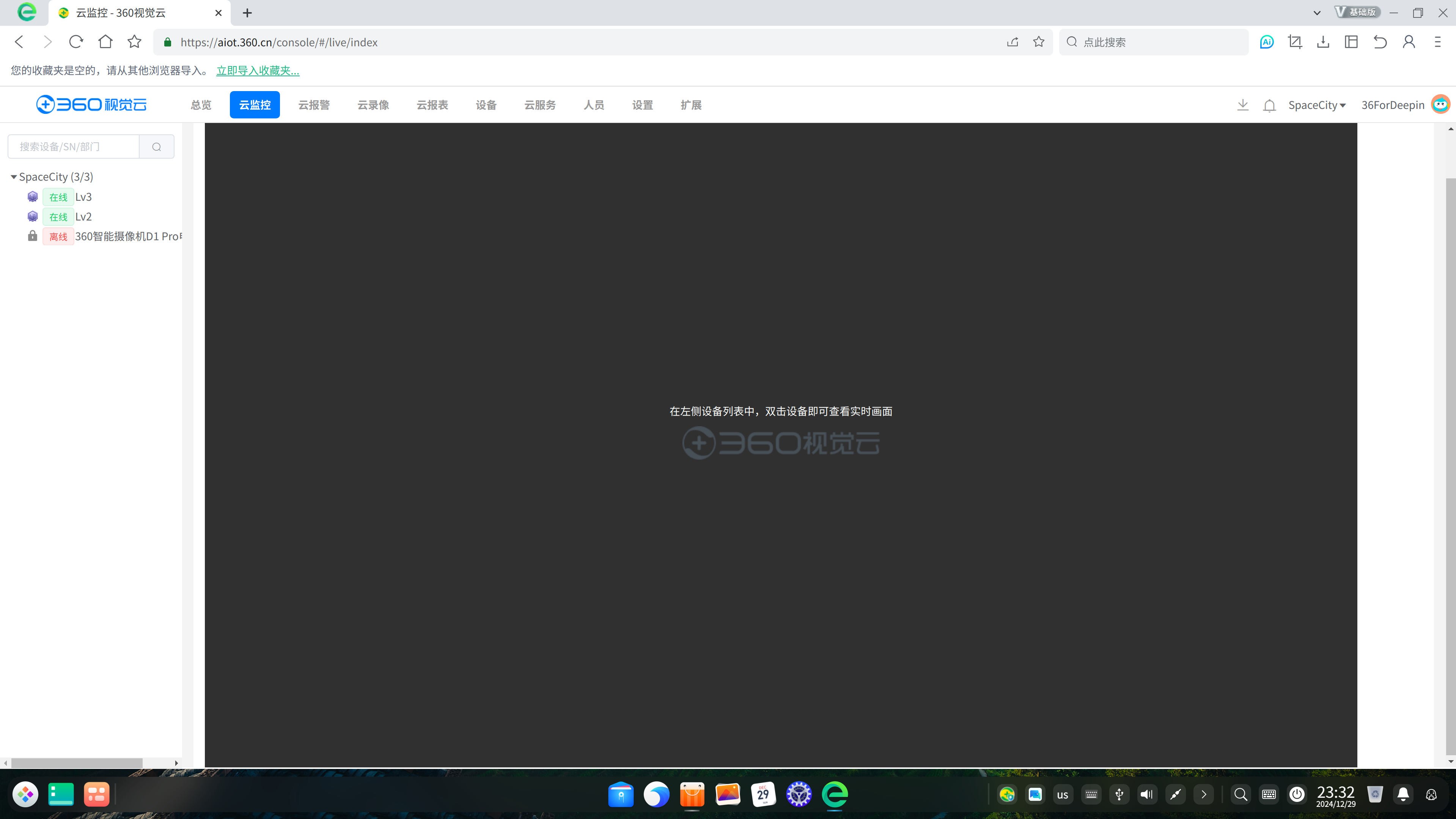The width and height of the screenshot is (1456, 819).
Task: Click the AI assistant icon in the browser toolbar
Action: tap(1267, 42)
